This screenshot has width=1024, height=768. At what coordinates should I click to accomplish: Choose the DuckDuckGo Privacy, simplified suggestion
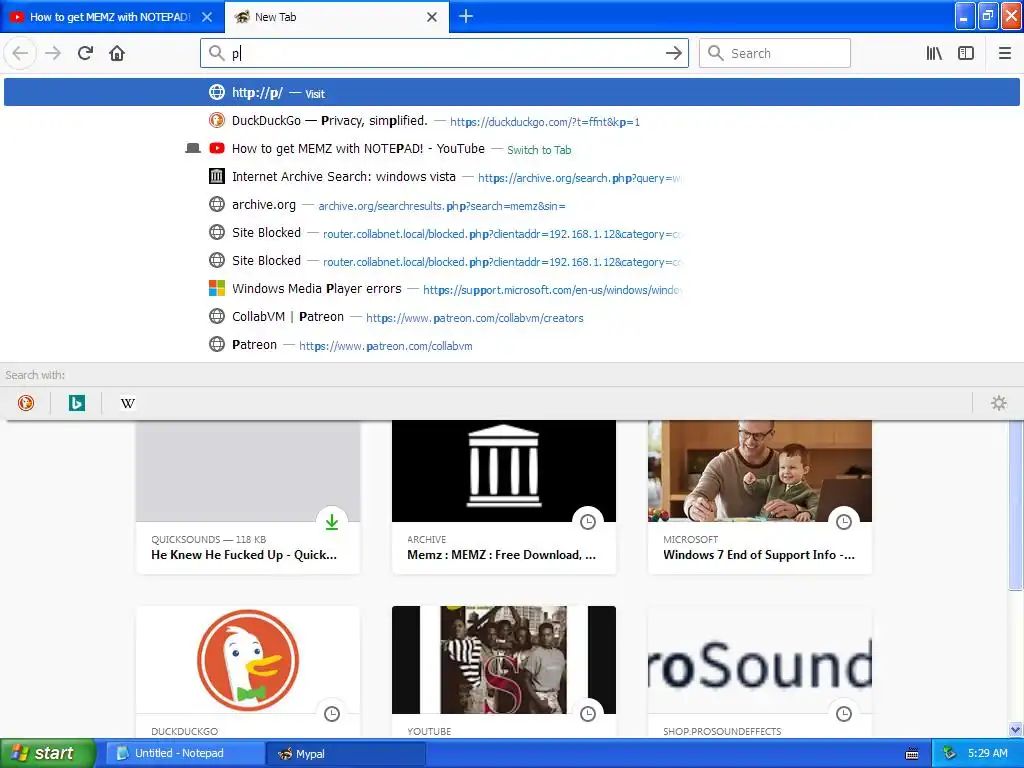pyautogui.click(x=511, y=121)
